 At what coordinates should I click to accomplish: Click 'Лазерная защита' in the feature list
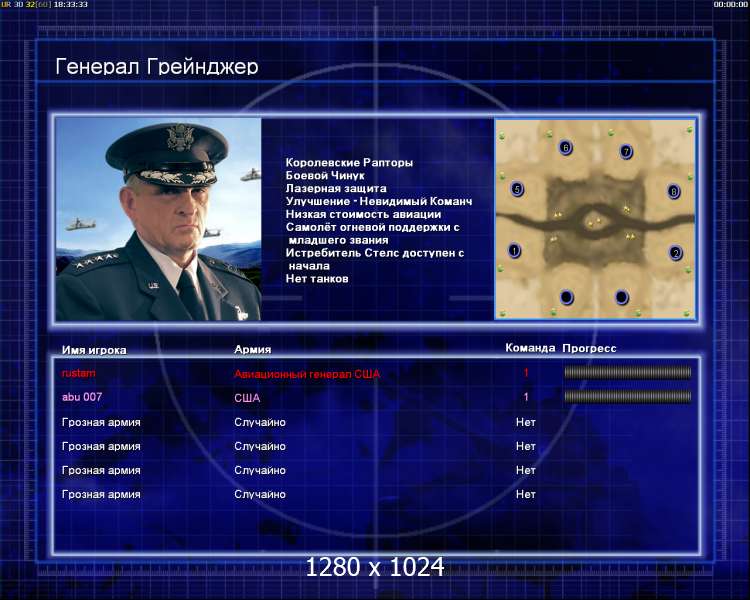[x=336, y=188]
